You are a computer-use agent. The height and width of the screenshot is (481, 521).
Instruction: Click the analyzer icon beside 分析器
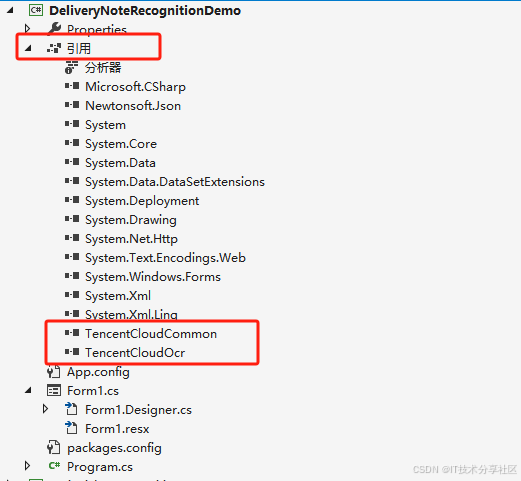point(71,67)
